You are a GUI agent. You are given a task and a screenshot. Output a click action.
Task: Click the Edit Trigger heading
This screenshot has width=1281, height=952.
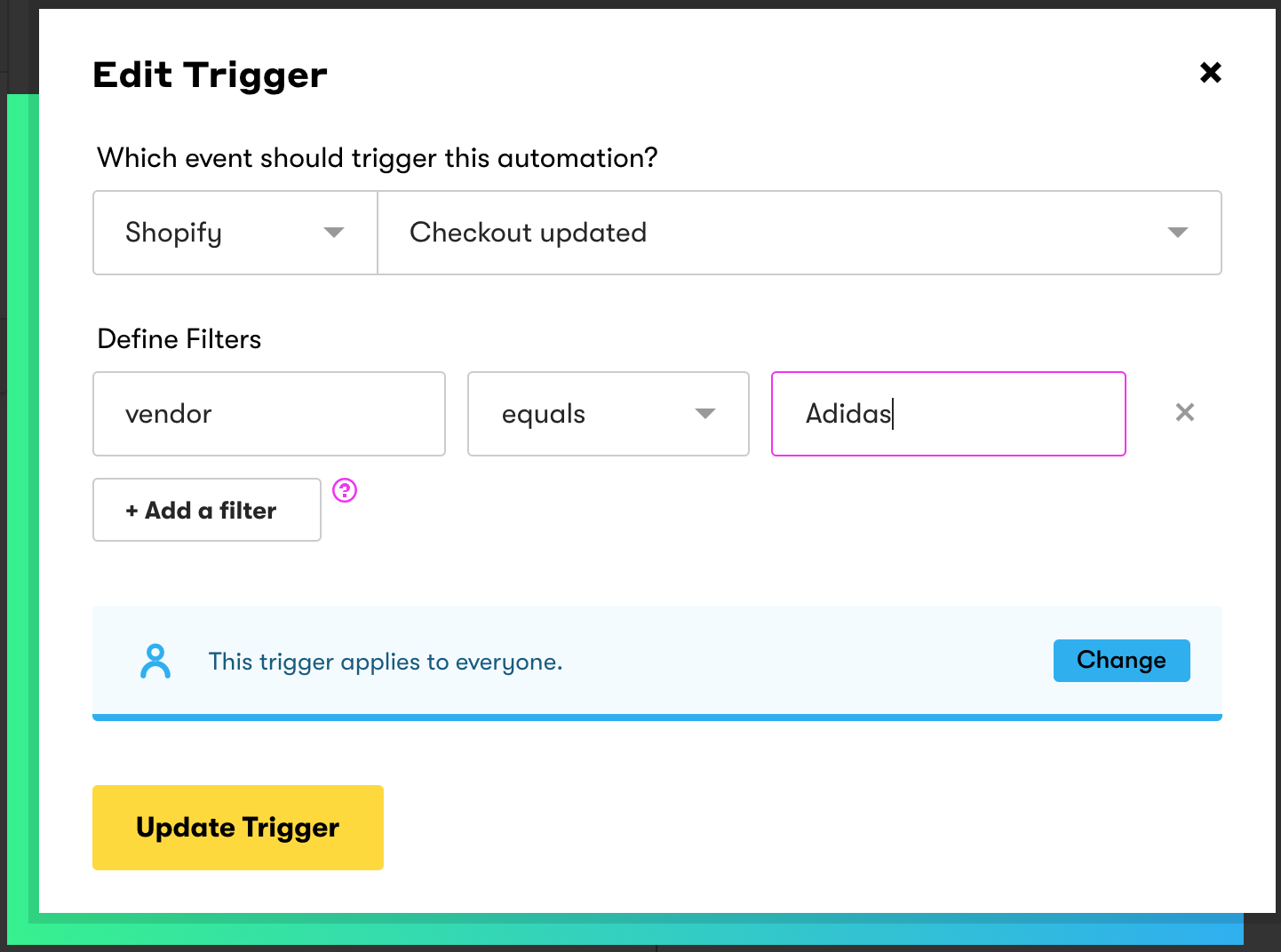click(x=210, y=75)
